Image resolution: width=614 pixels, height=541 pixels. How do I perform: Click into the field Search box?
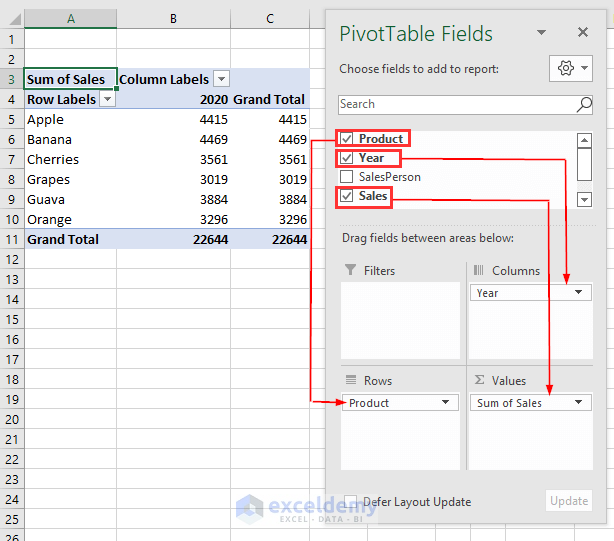(x=455, y=104)
